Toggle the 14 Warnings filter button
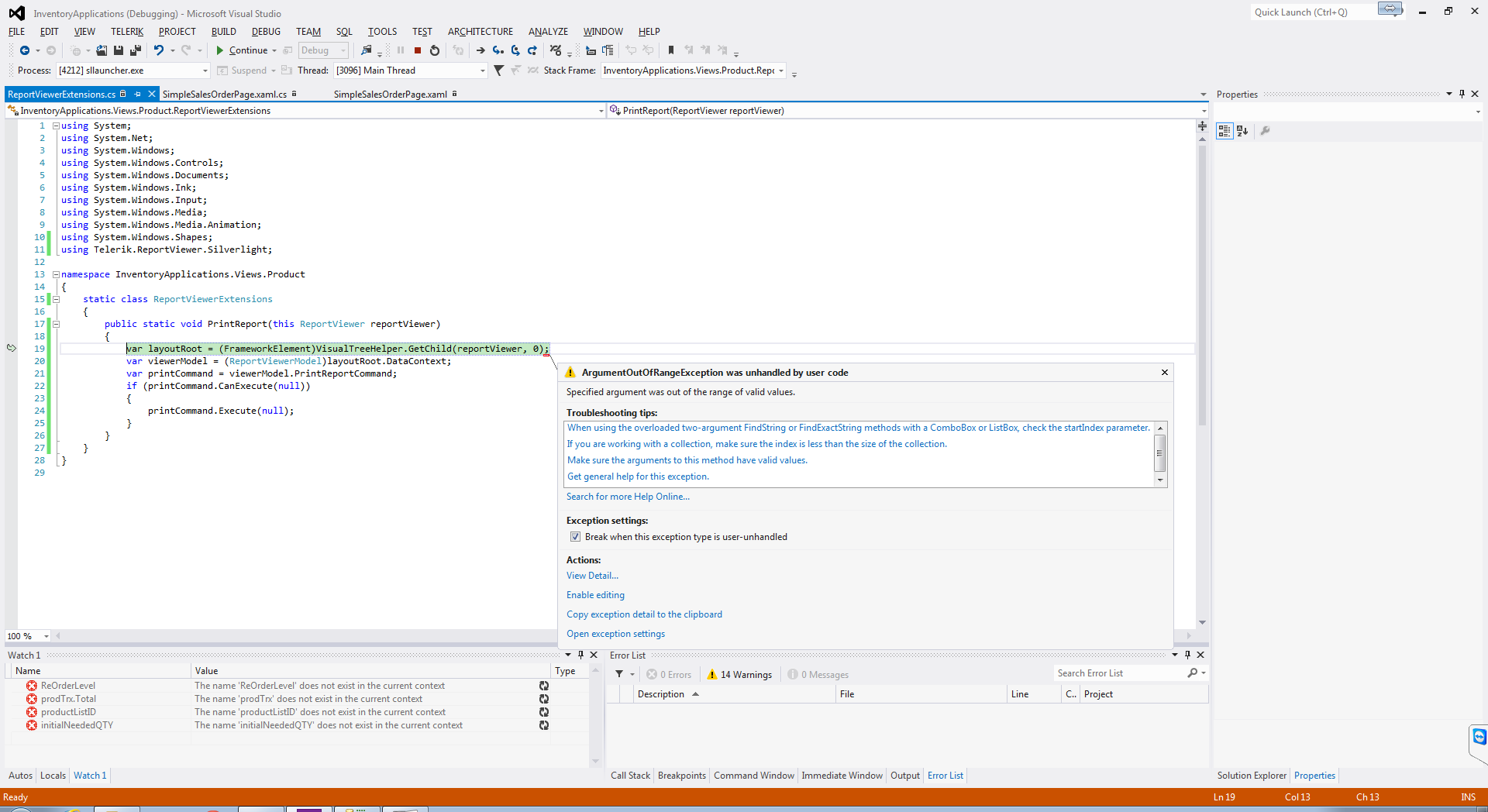The image size is (1488, 812). click(739, 675)
